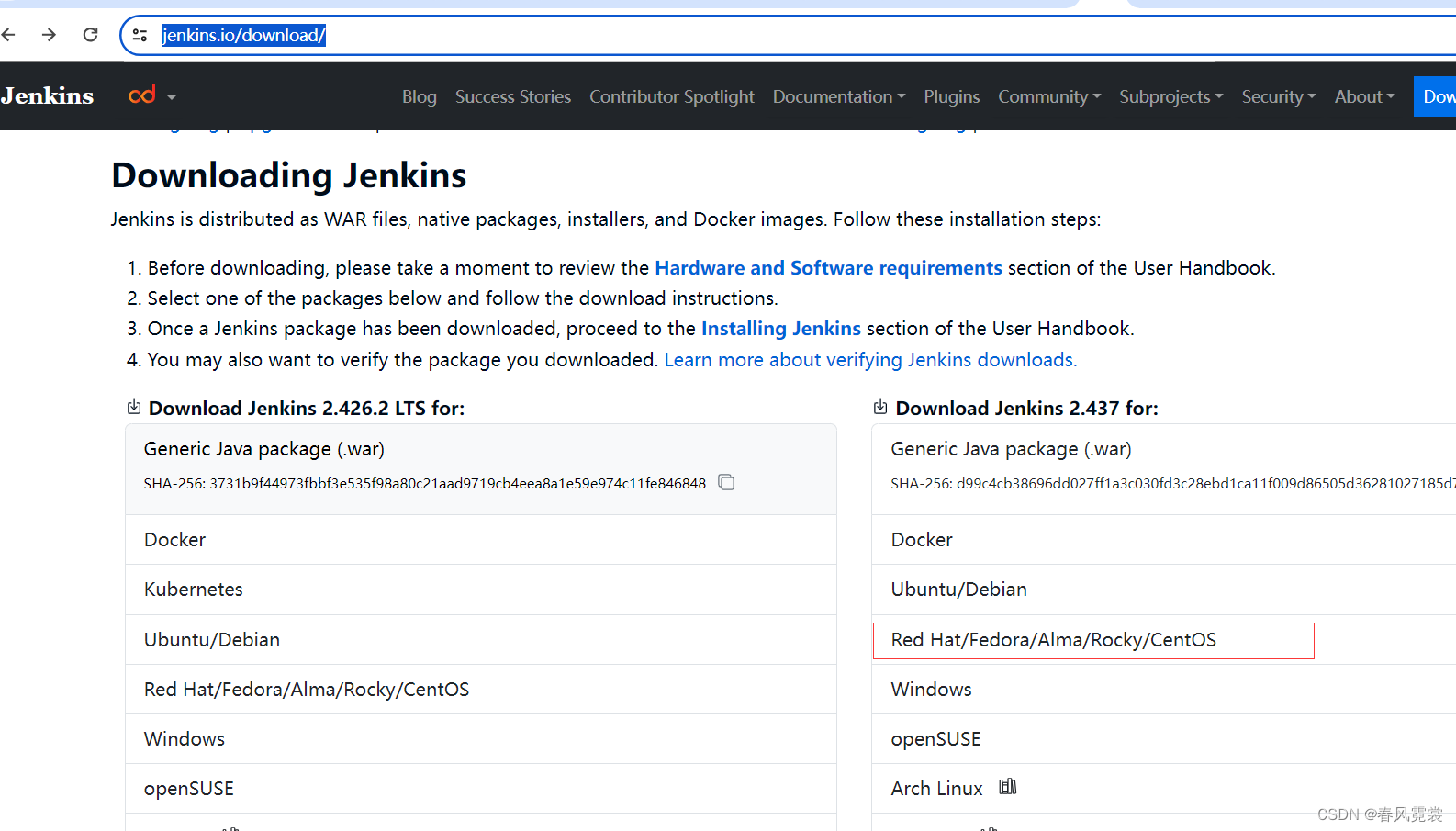Open the Jenkins logo home link
The height and width of the screenshot is (831, 1456).
point(47,95)
